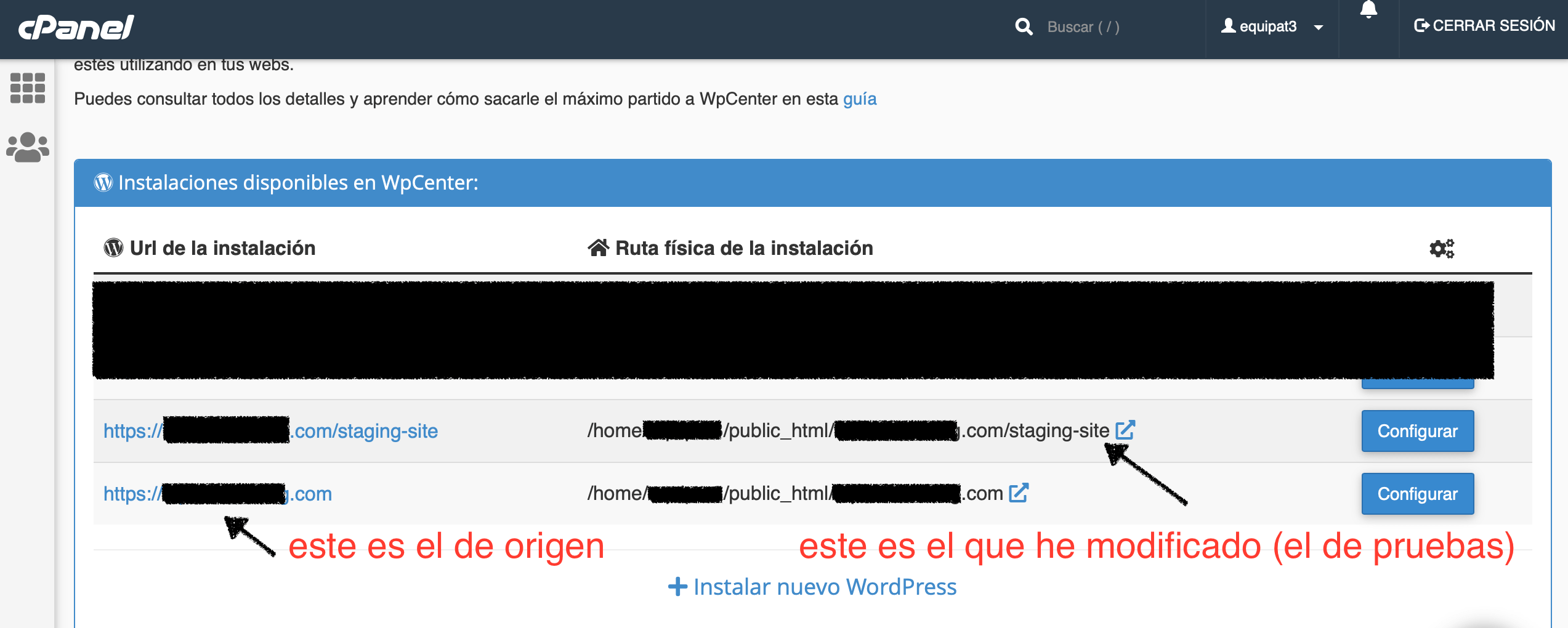This screenshot has width=1568, height=628.
Task: Click the WordPress logo in panel header
Action: click(x=103, y=182)
